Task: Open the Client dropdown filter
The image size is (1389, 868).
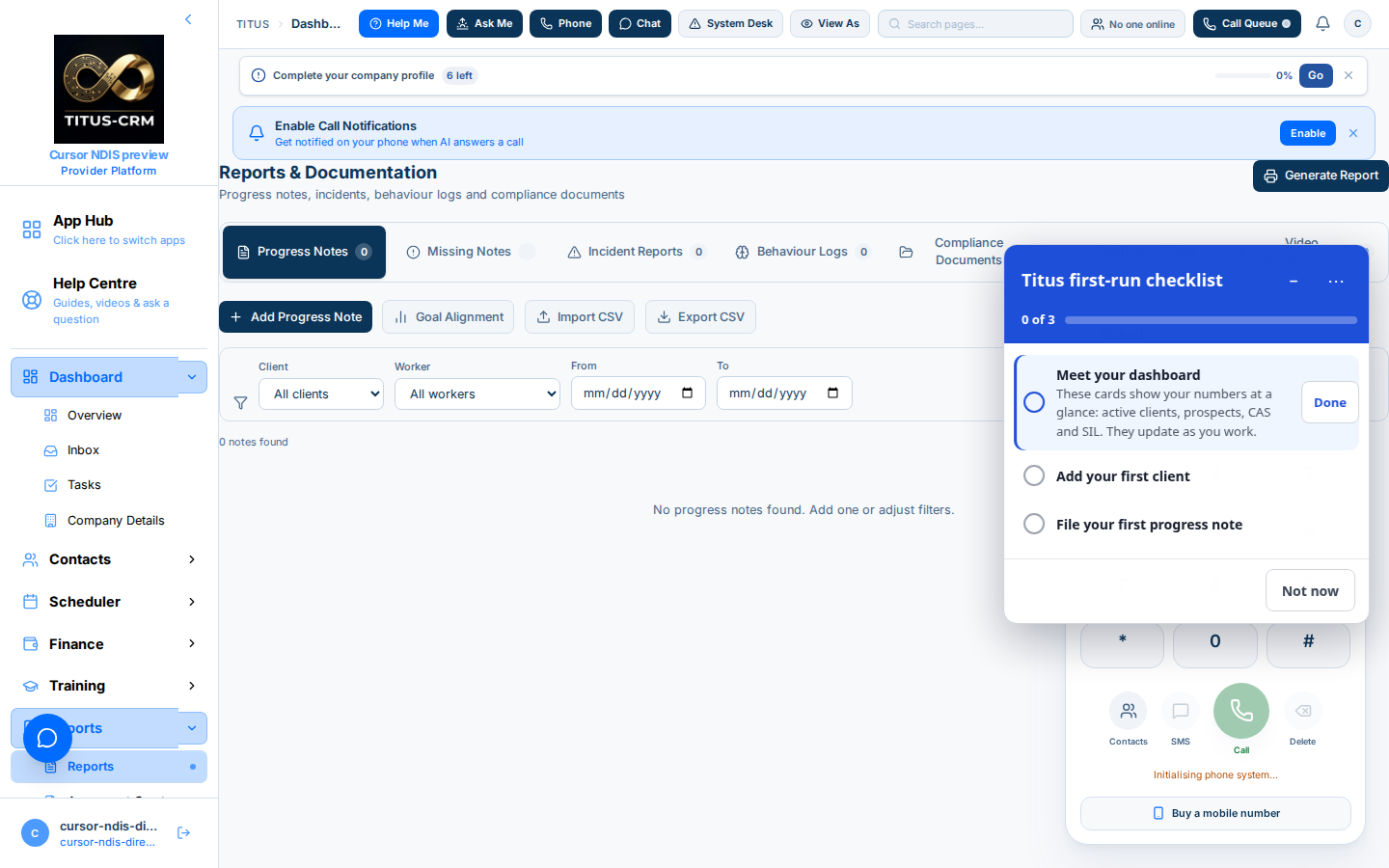Action: (x=321, y=393)
